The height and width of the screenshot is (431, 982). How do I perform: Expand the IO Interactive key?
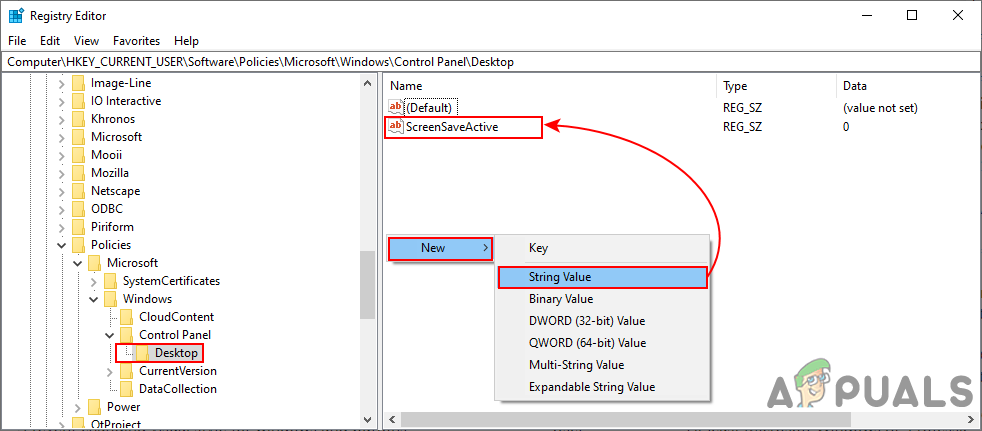pos(61,101)
